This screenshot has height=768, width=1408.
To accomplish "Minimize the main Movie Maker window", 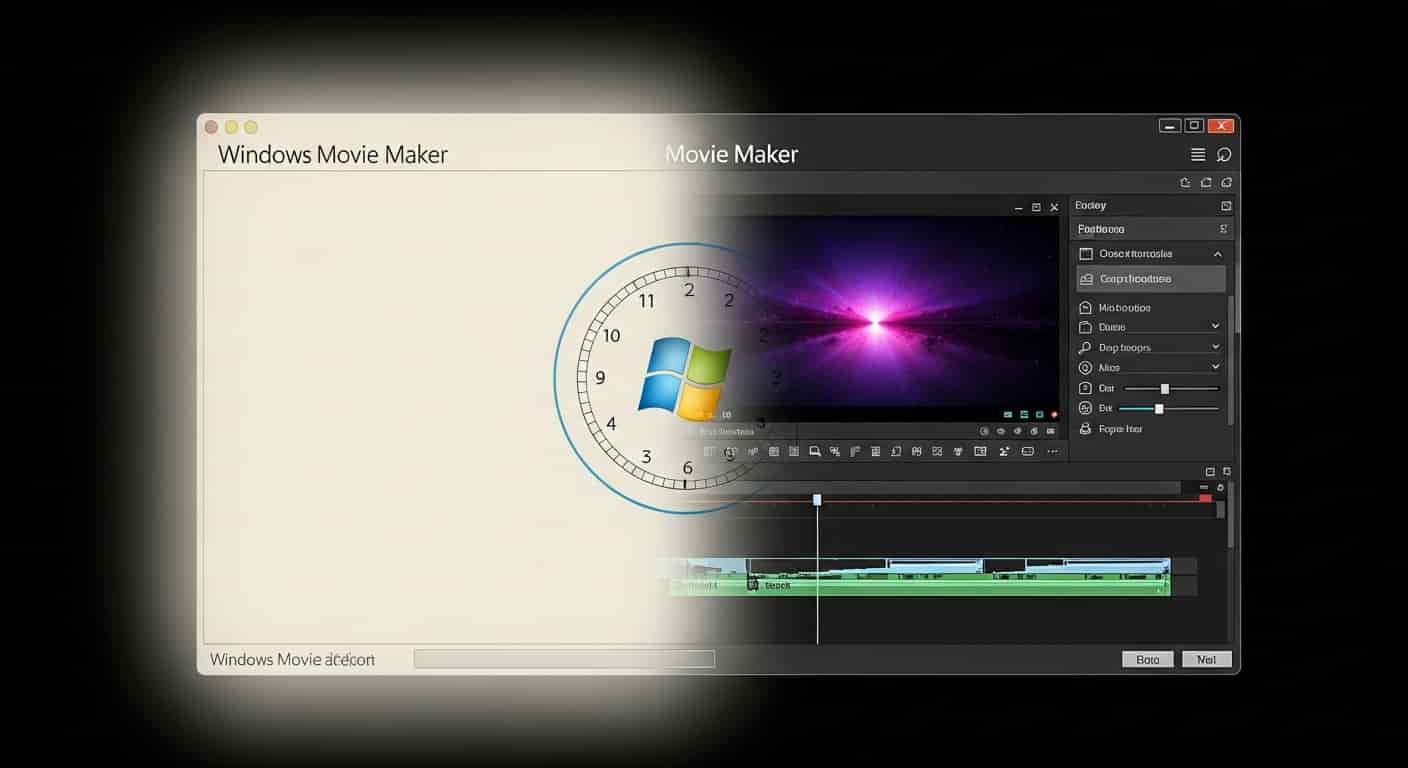I will click(x=1170, y=125).
